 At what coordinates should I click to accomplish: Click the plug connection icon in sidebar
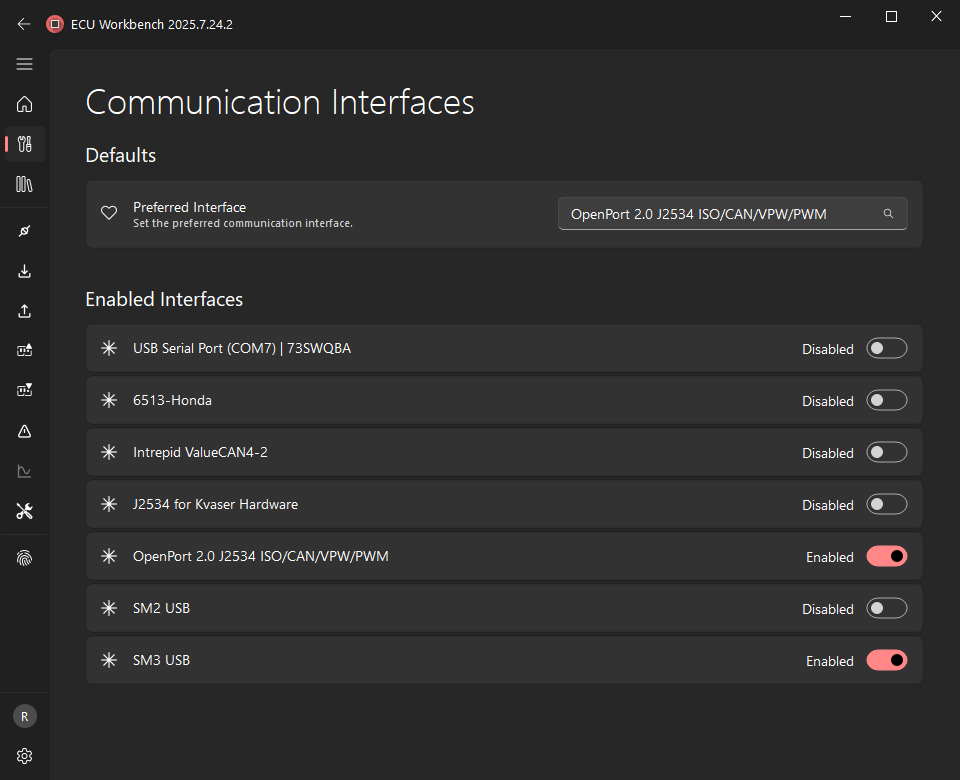[25, 231]
